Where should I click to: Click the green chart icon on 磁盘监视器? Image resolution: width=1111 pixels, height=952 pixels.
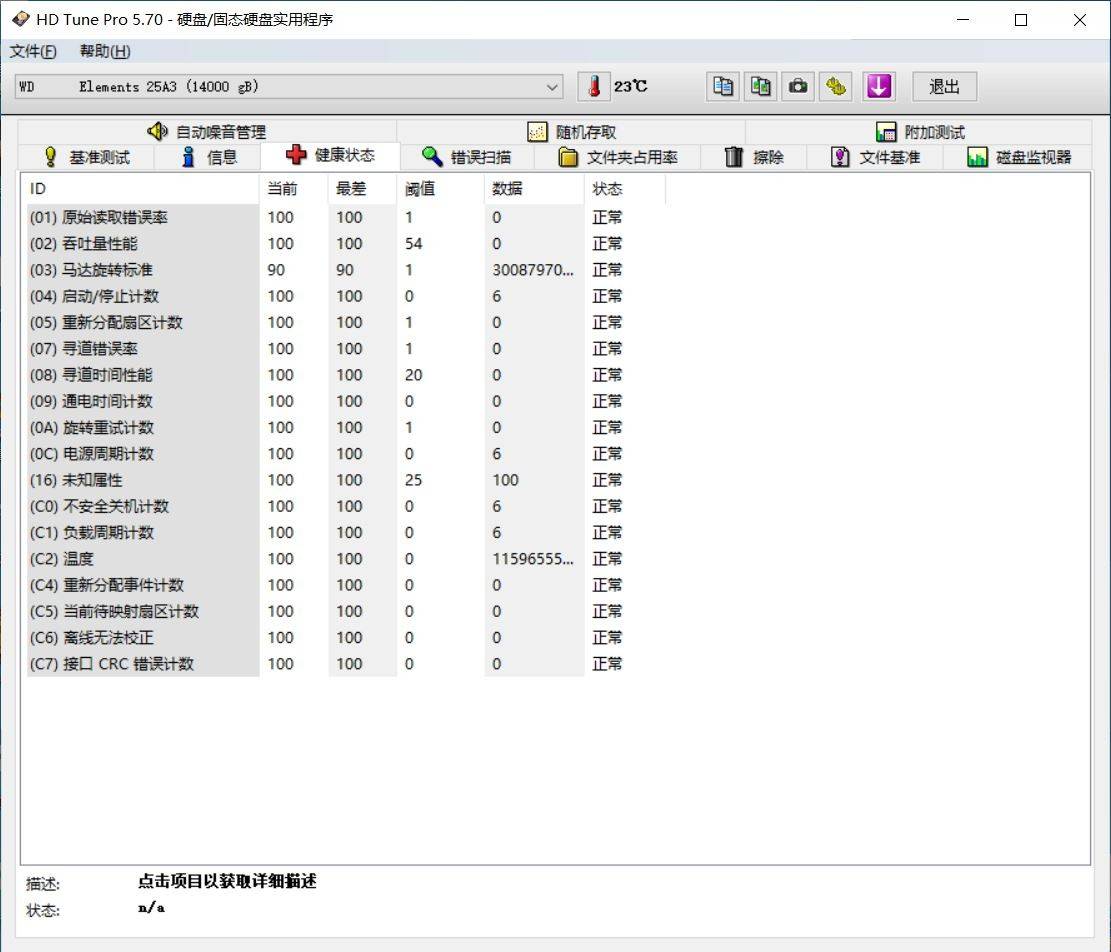click(x=975, y=156)
